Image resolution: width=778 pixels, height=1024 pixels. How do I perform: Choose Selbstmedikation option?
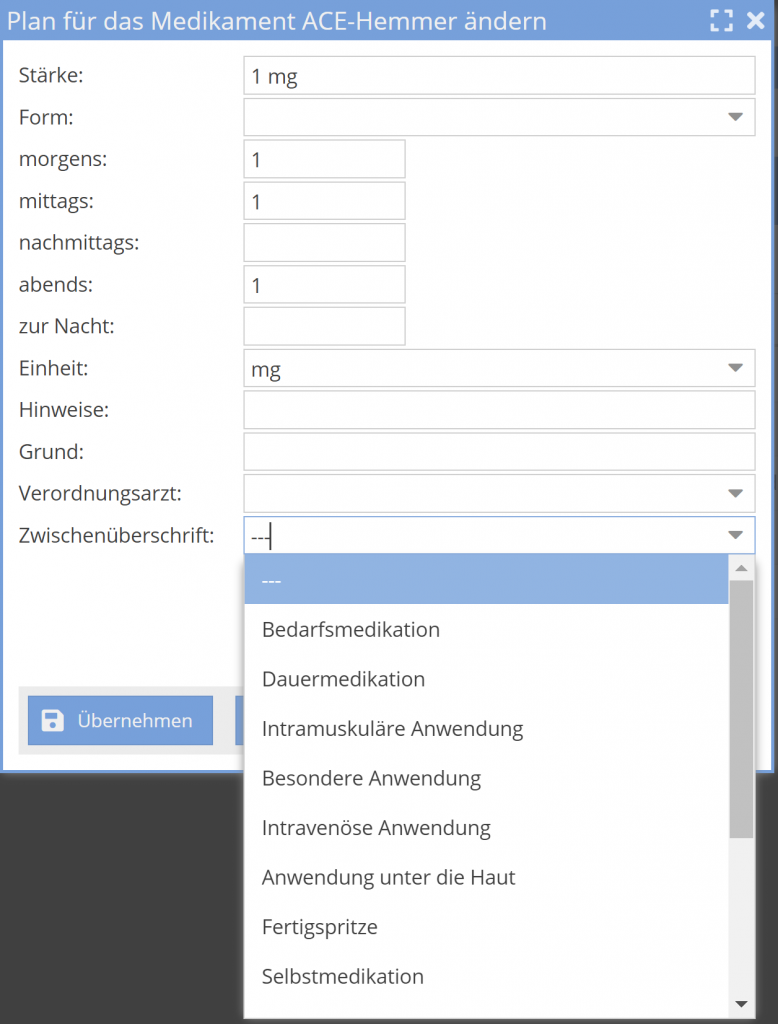click(x=486, y=977)
